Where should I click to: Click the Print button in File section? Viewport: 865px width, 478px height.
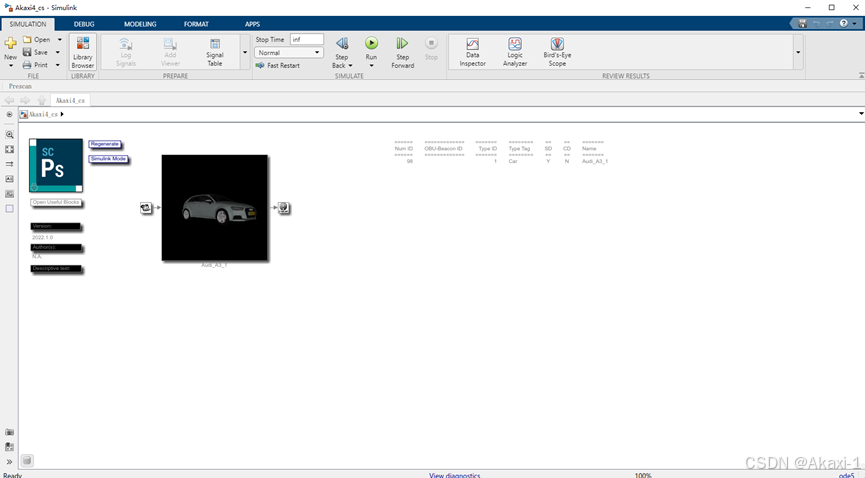tap(35, 65)
